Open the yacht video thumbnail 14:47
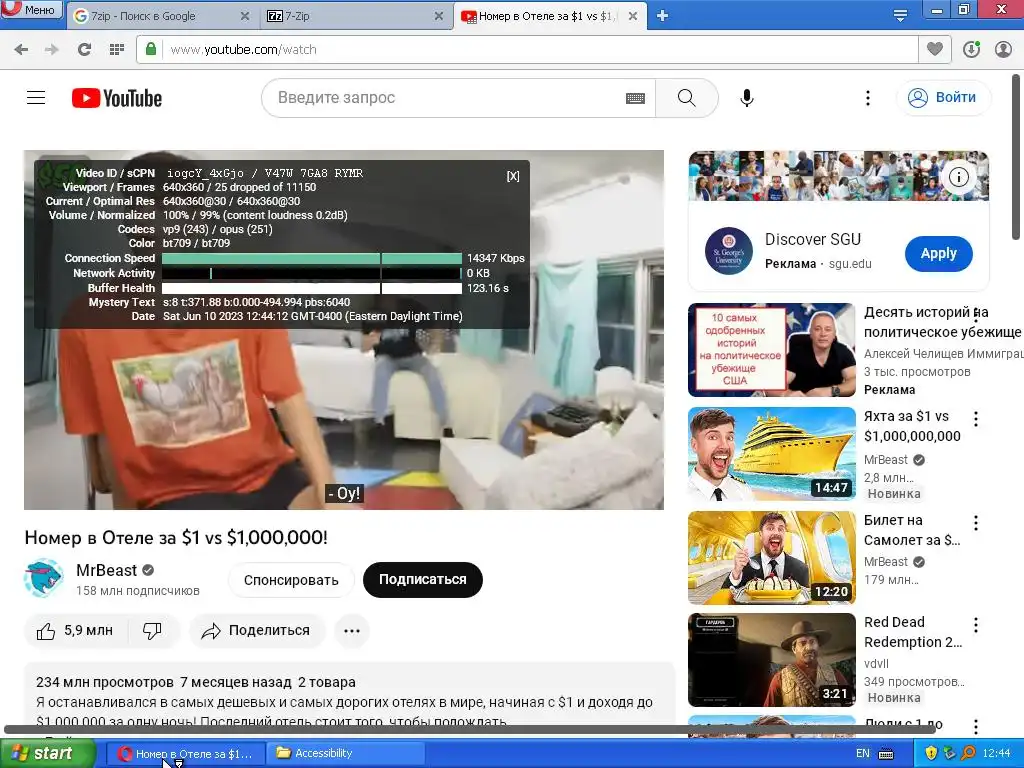This screenshot has width=1024, height=768. 771,454
